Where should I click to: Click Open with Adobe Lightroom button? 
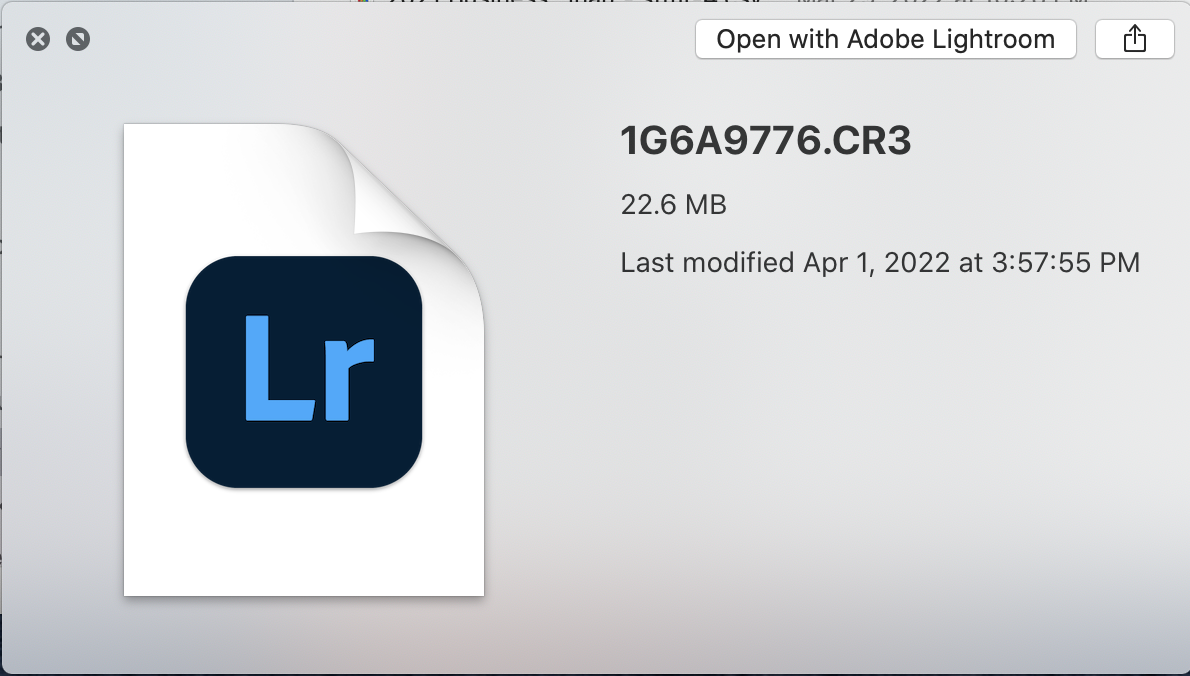(886, 39)
